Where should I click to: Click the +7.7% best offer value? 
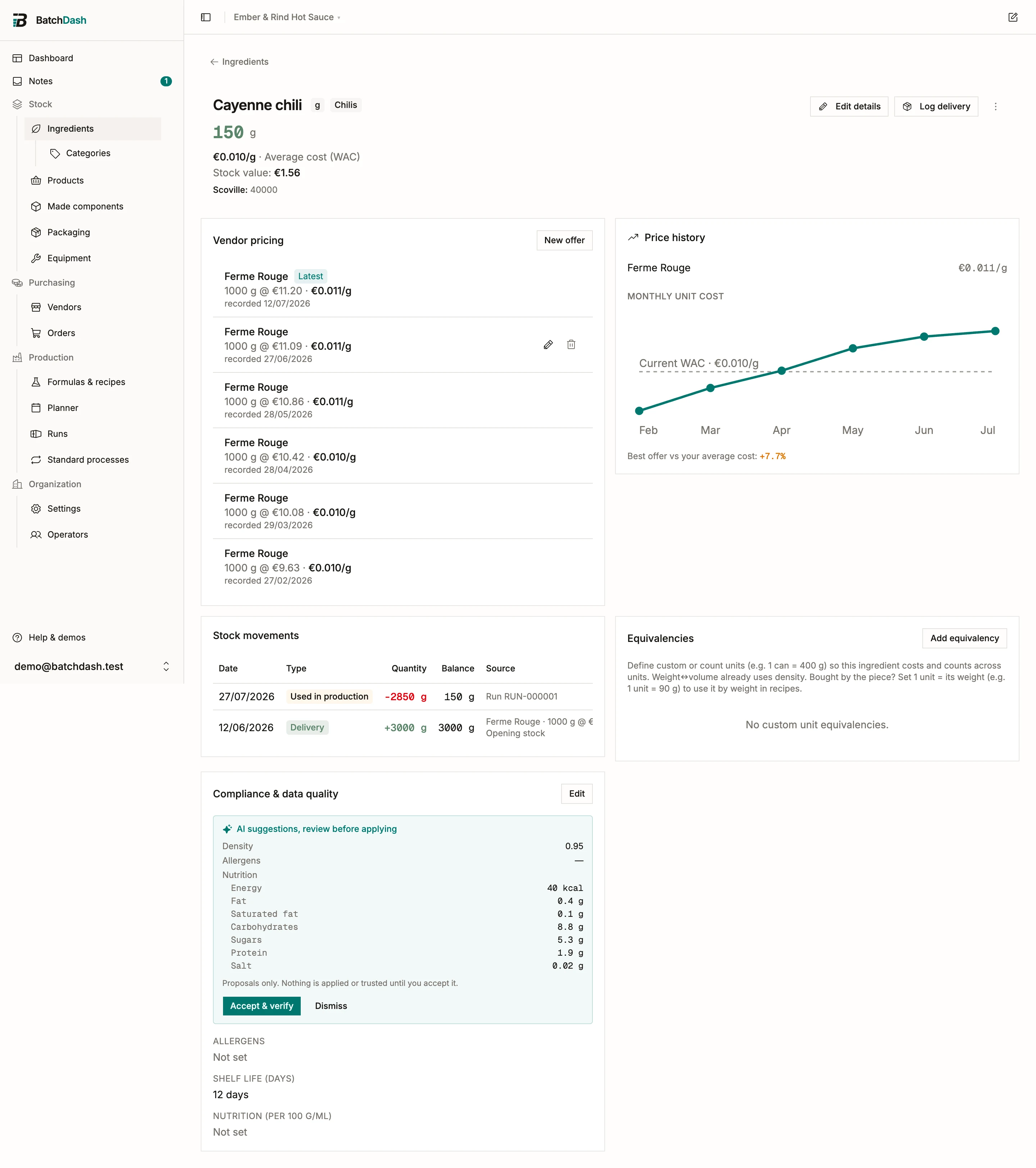pos(772,456)
